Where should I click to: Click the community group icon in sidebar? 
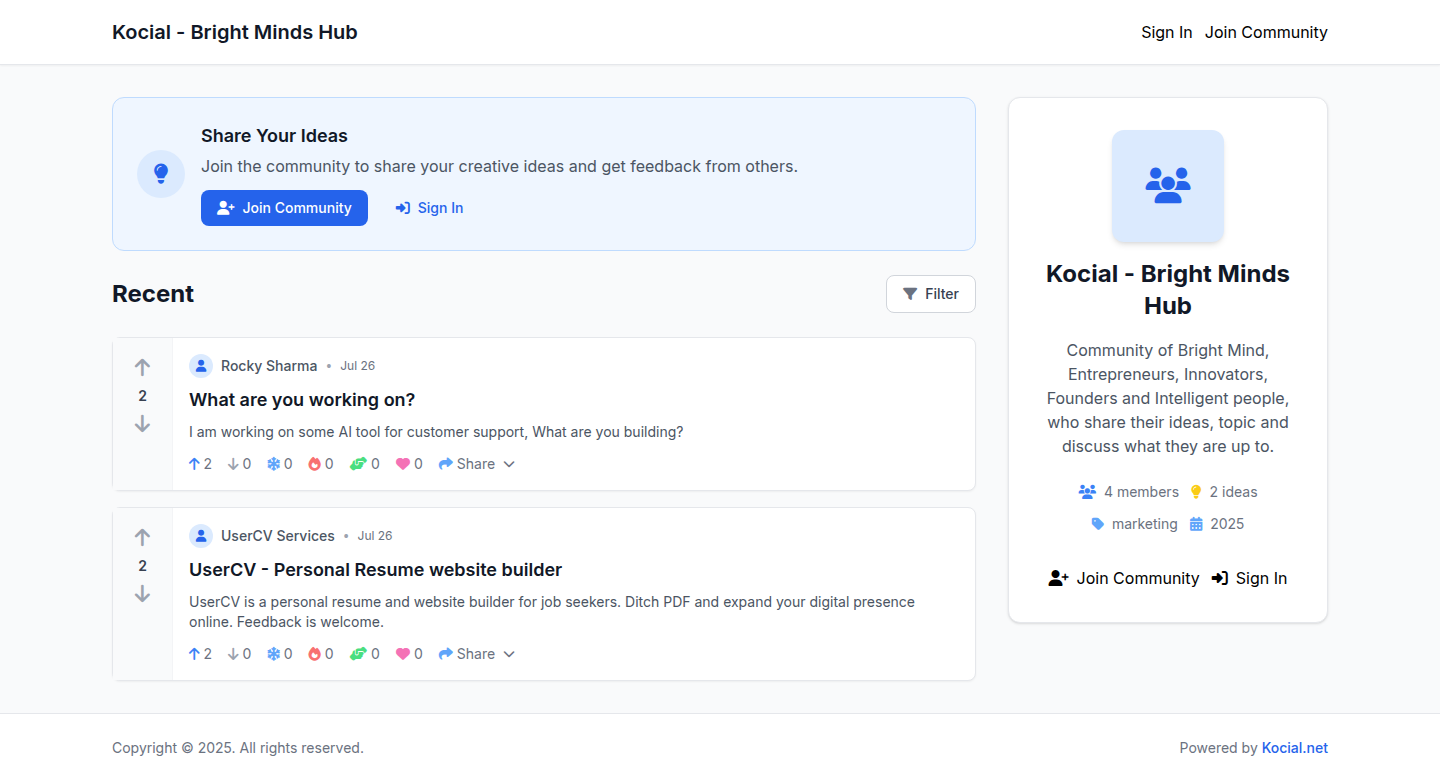(1168, 186)
